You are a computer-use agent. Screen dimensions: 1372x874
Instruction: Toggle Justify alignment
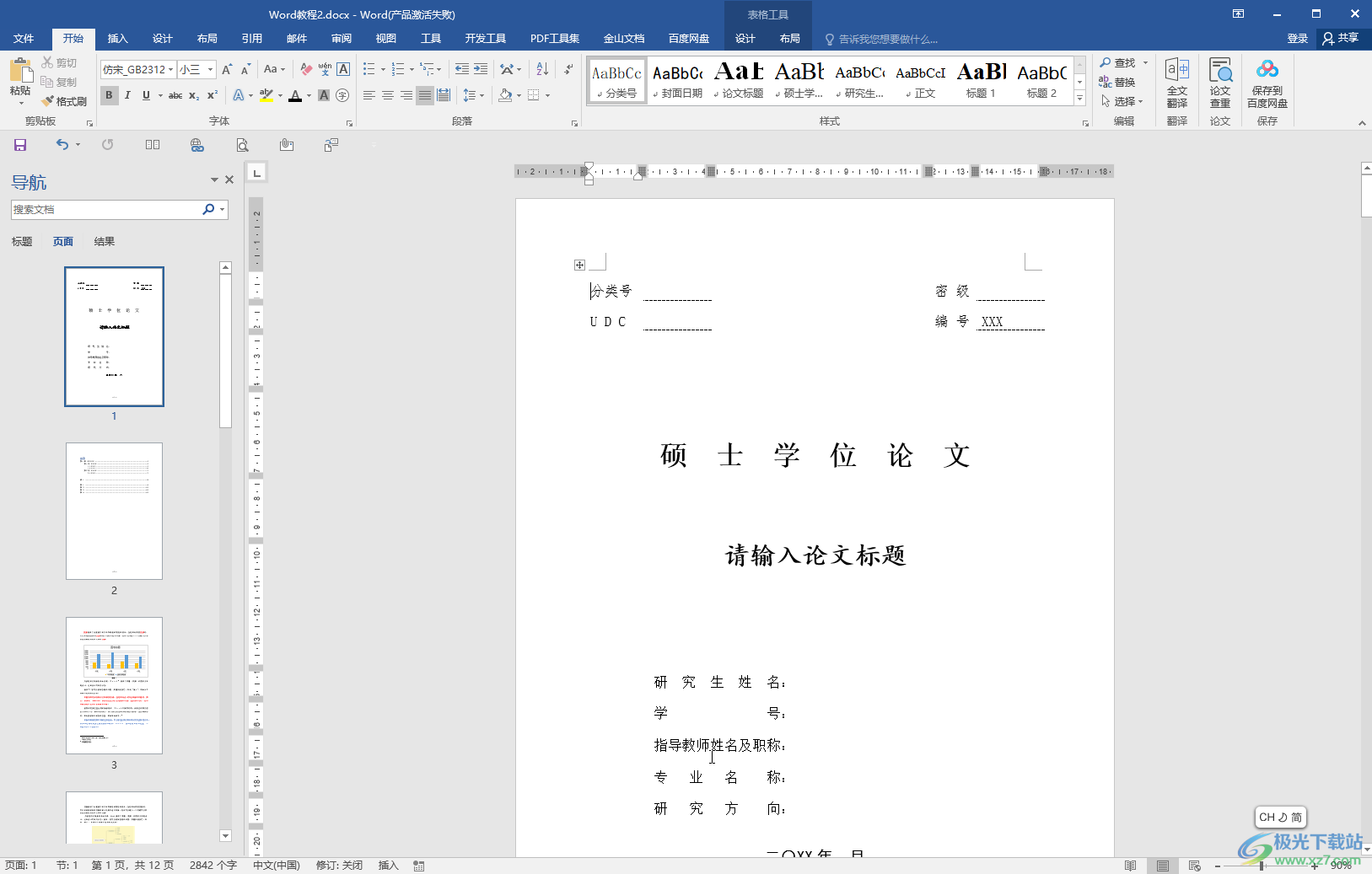(x=425, y=95)
